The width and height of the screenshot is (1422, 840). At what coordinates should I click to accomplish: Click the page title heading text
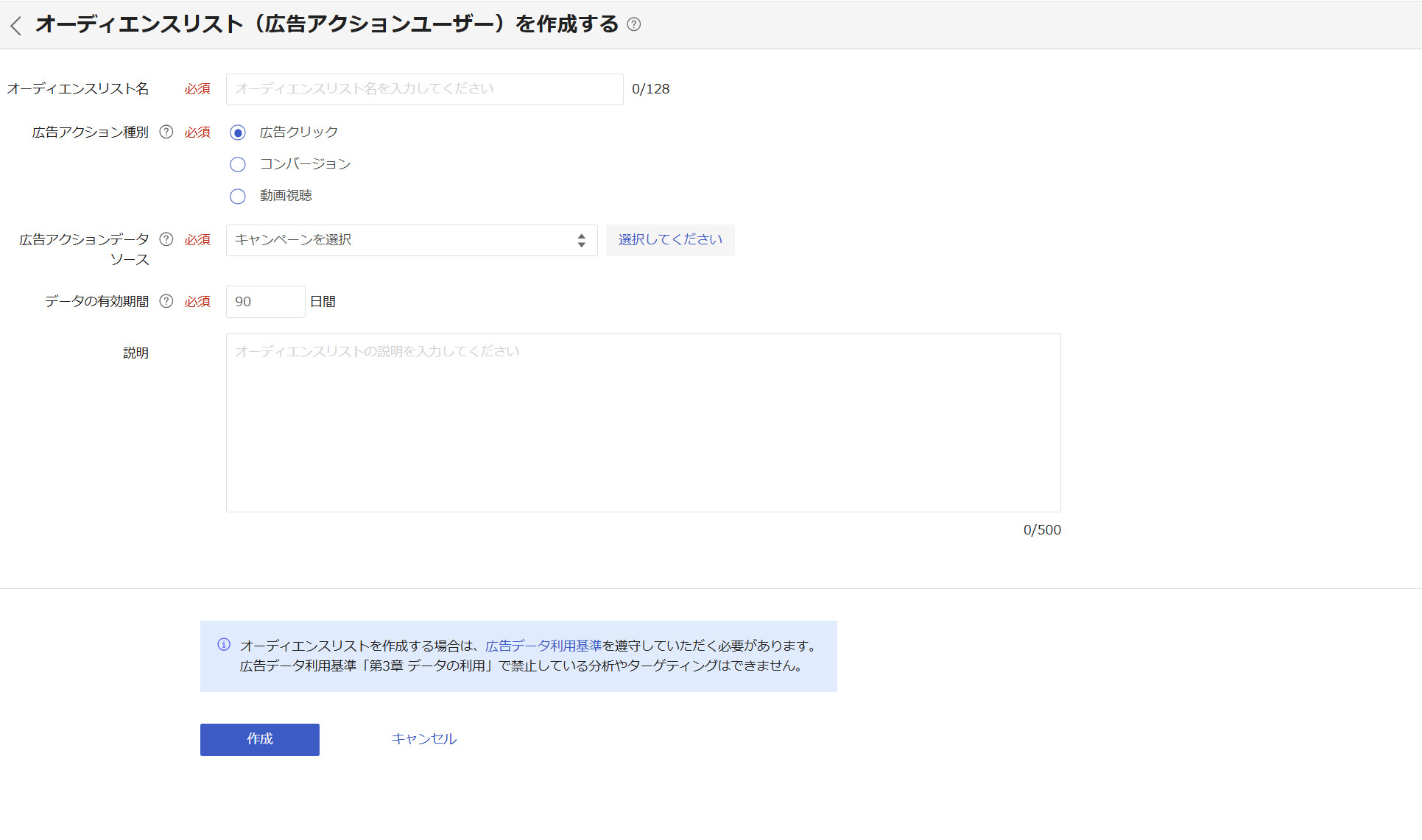point(327,24)
